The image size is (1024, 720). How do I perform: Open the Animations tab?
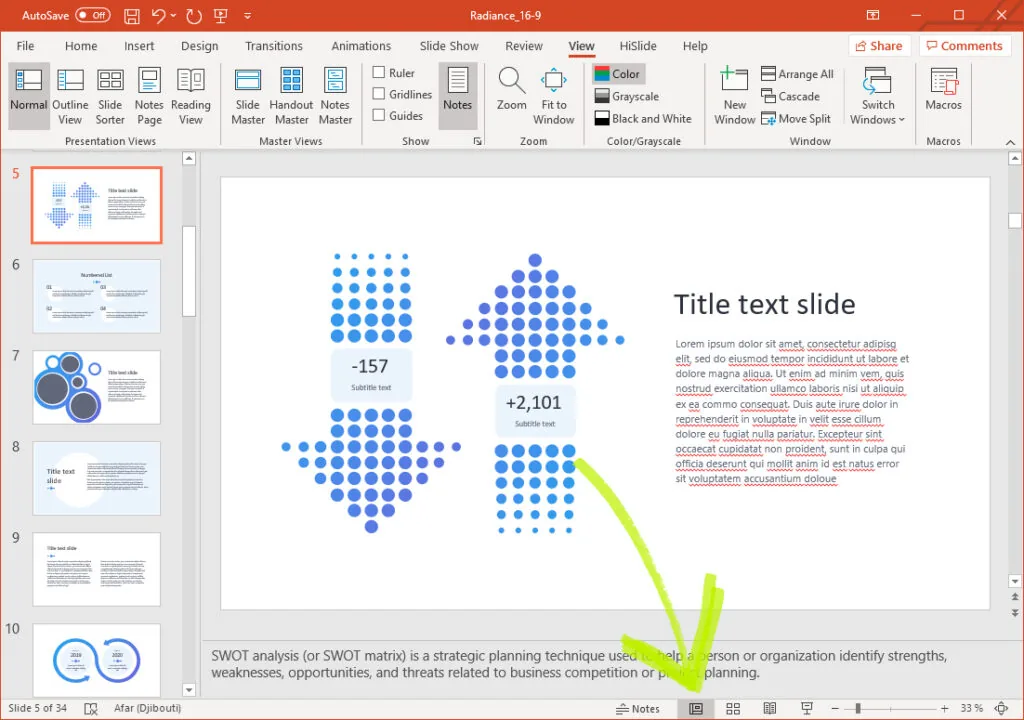(361, 46)
